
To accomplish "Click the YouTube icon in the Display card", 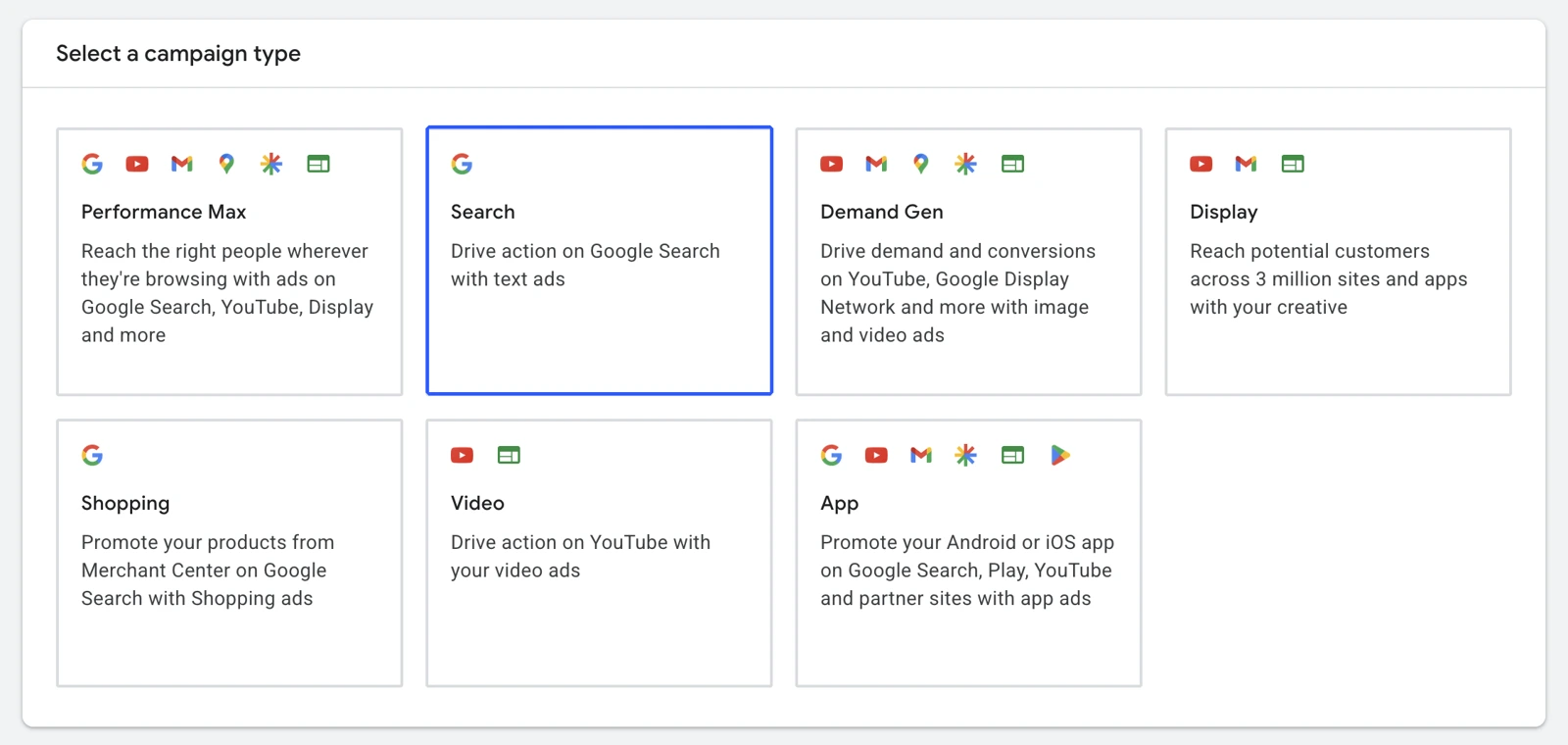I will [x=1201, y=164].
